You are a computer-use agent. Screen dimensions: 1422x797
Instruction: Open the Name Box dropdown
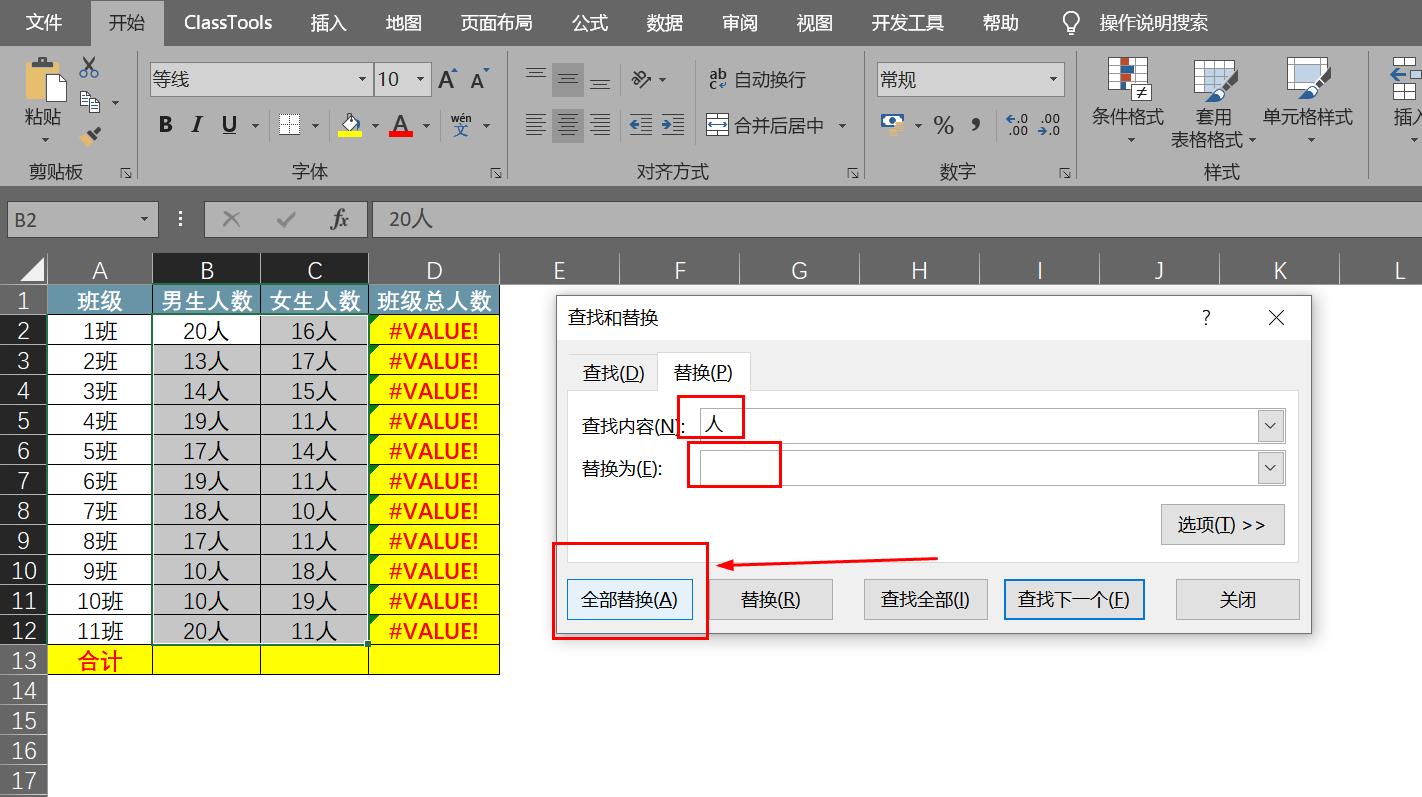point(145,219)
